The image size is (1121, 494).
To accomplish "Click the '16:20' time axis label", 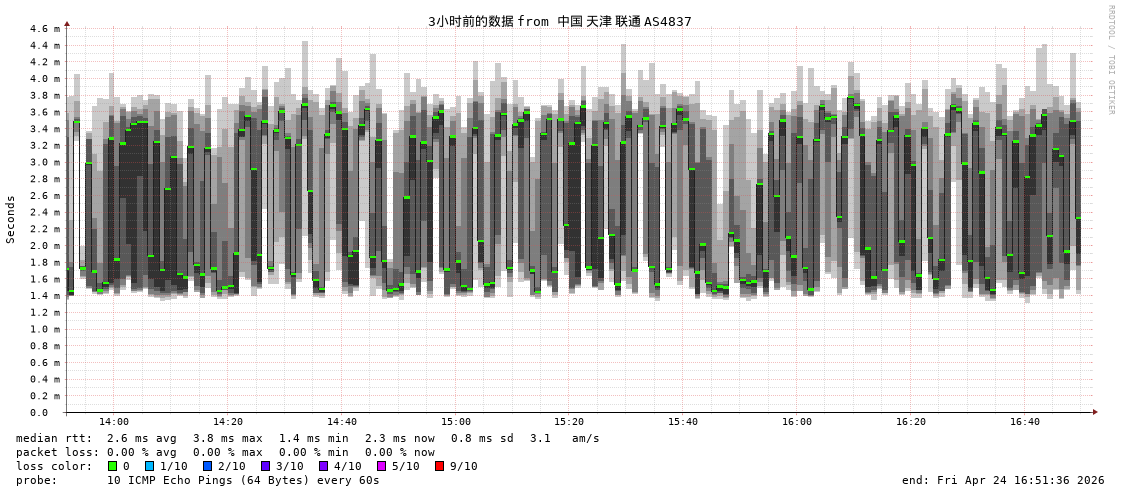I will click(910, 422).
